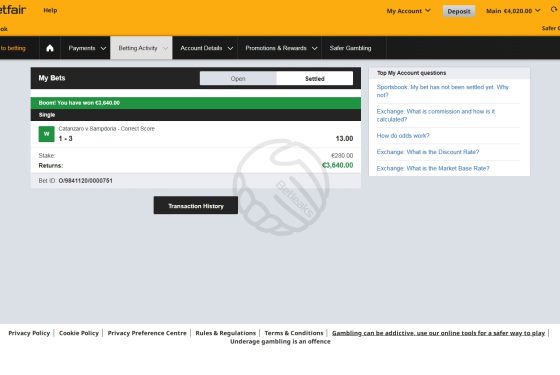Expand Promotions & Rewards menu
Screen dimensions: 560x375
coord(281,48)
